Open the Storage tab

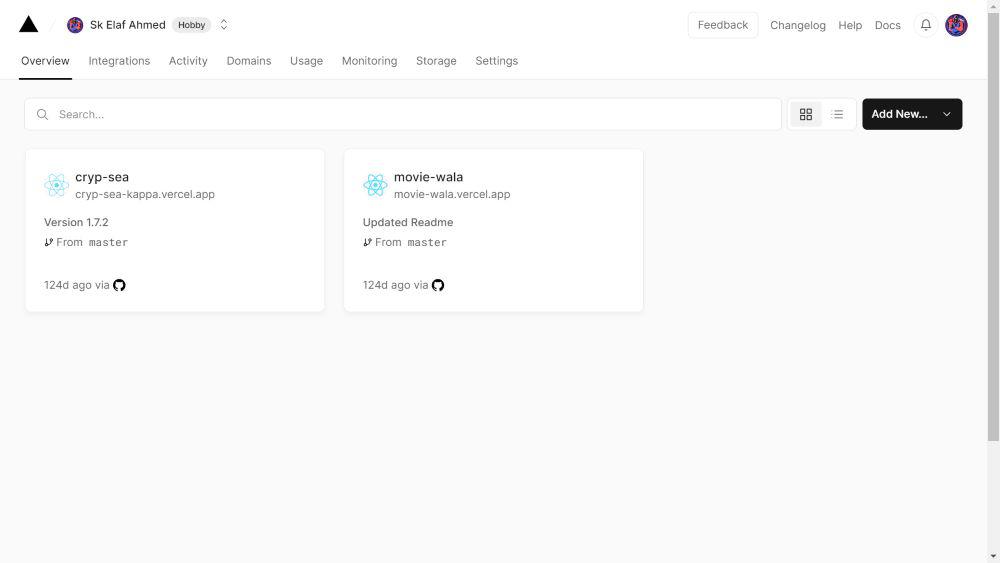[436, 61]
